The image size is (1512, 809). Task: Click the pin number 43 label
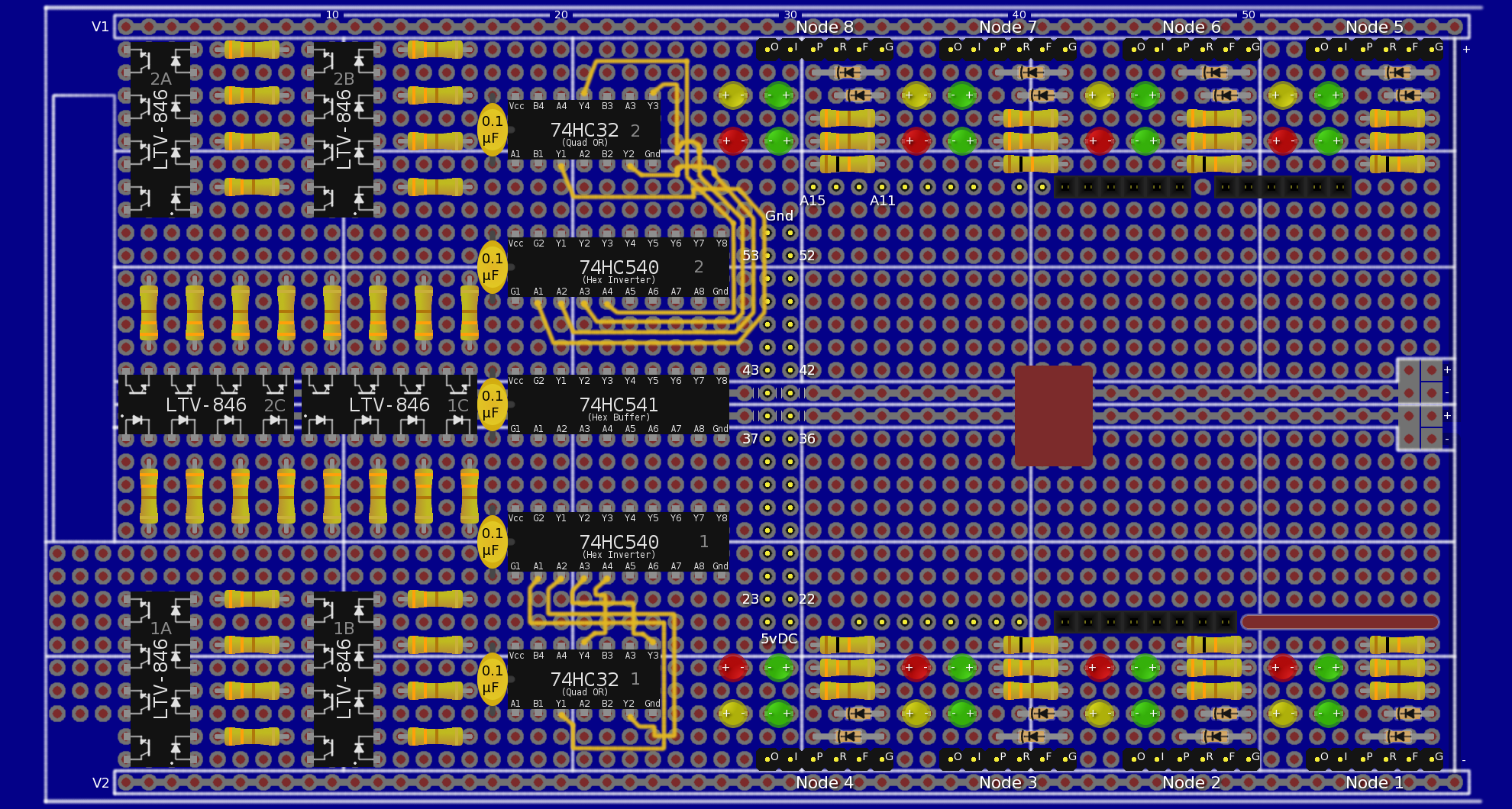click(x=751, y=370)
